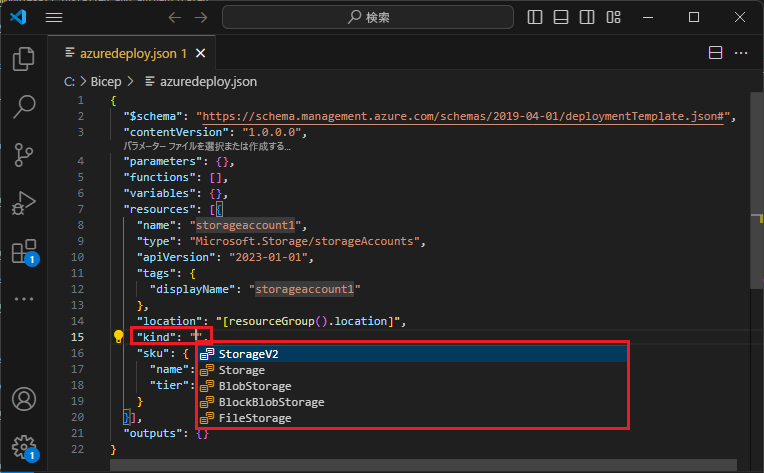Click the "resources" key on line 7
This screenshot has width=764, height=473.
pyautogui.click(x=159, y=209)
